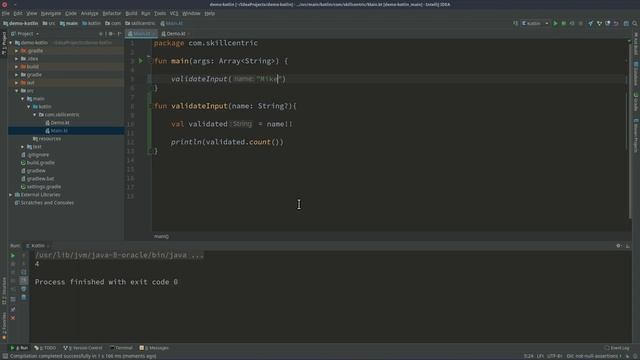Open the TODO tool window button

[x=45, y=348]
